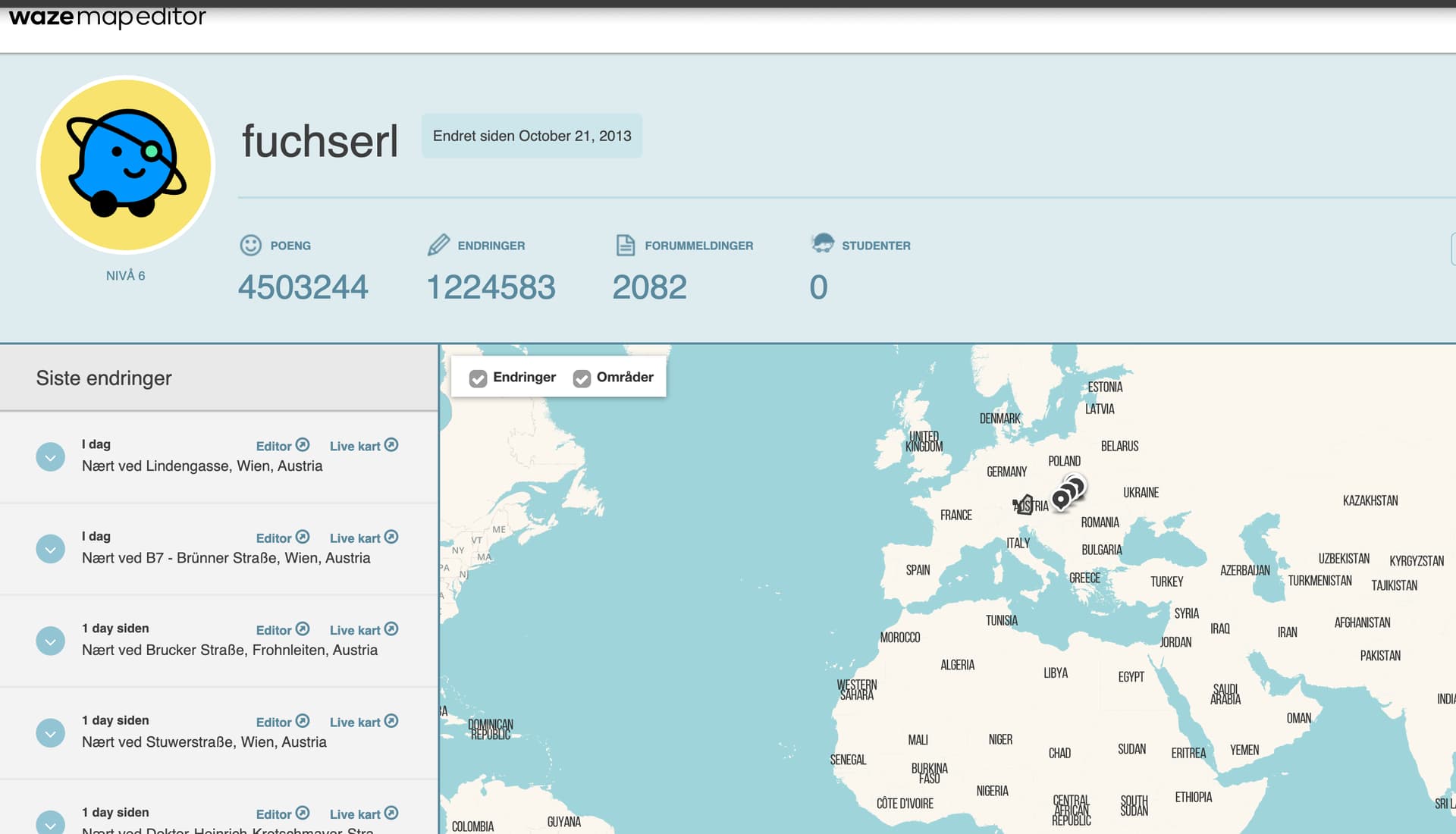Click the Waze map editor logo
The width and height of the screenshot is (1456, 834).
(107, 17)
